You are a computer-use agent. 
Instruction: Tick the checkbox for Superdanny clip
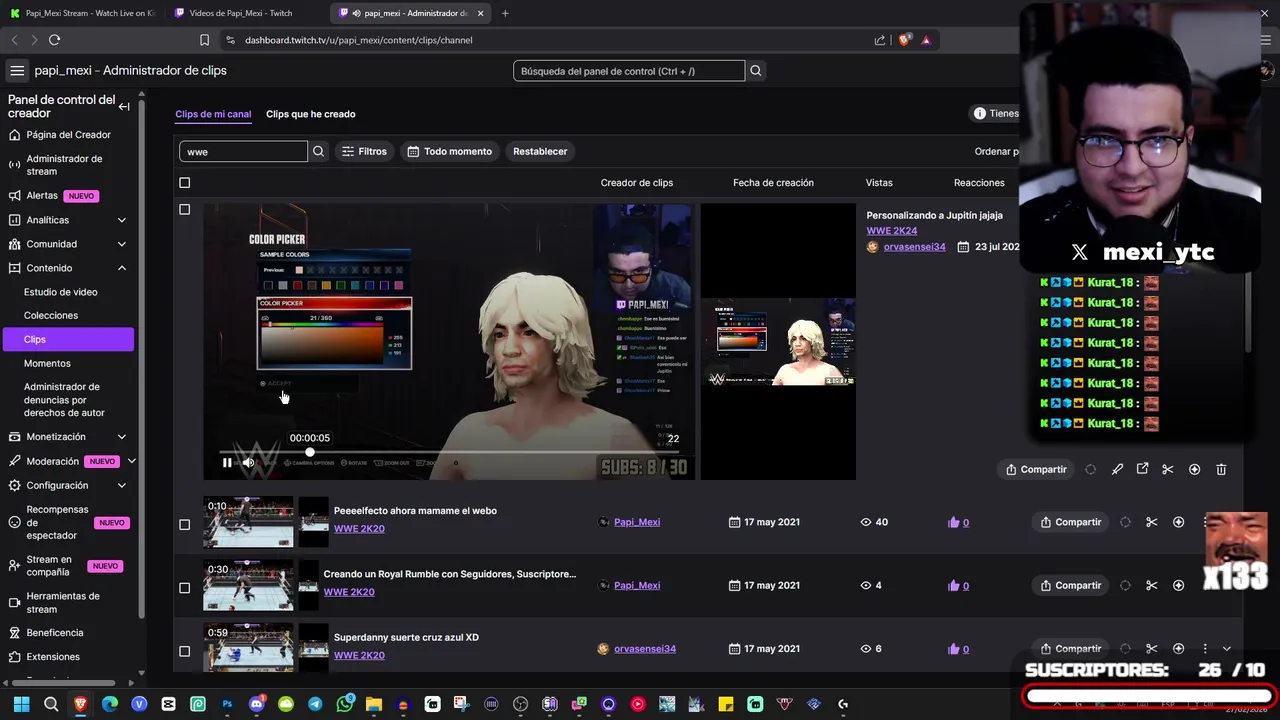point(184,651)
